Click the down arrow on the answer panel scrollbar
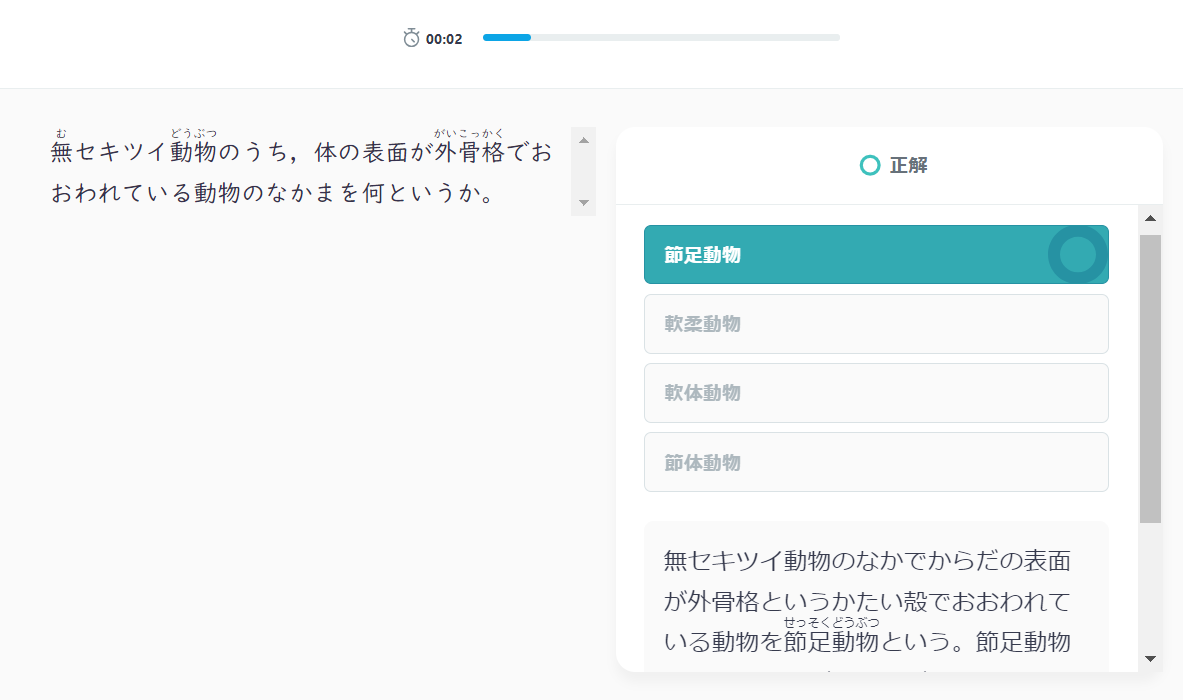The image size is (1183, 700). 1150,660
